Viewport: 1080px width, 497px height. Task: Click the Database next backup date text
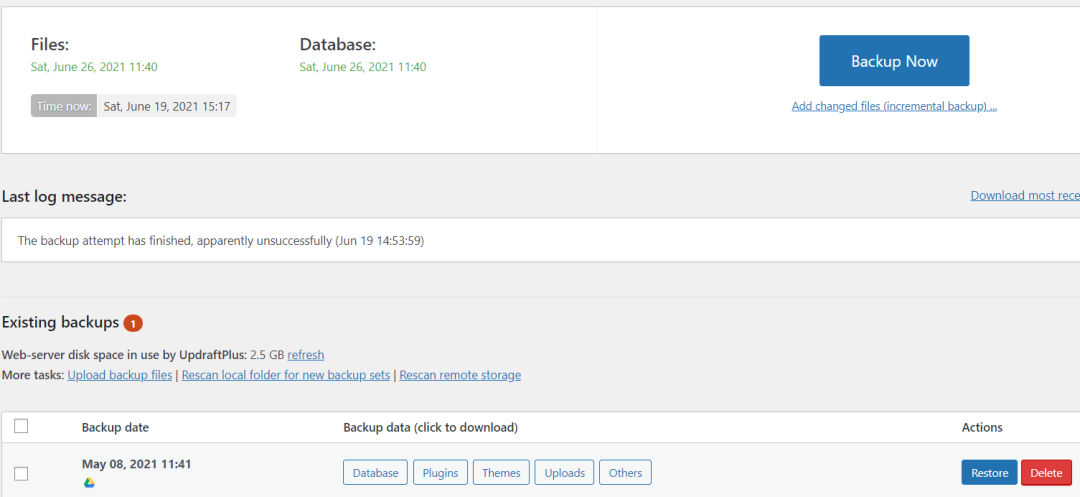tap(363, 67)
